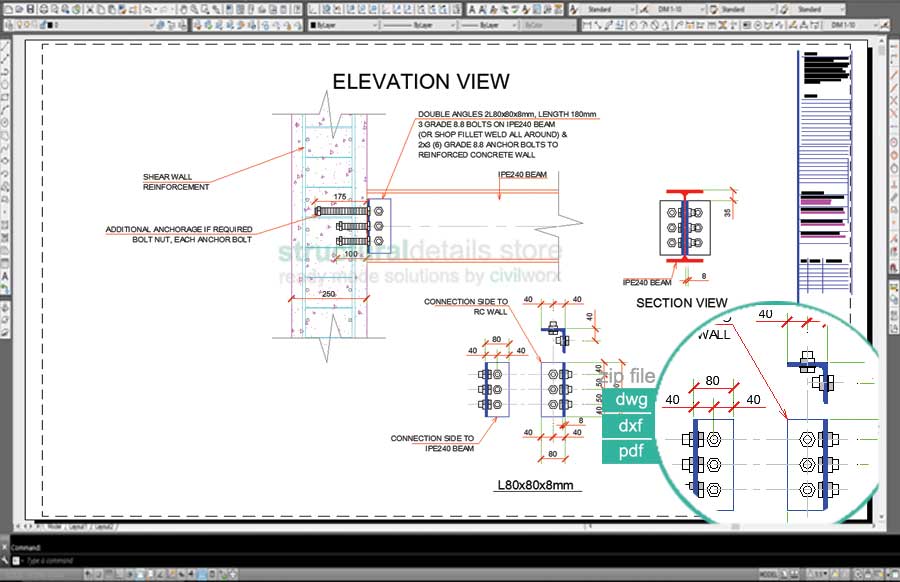This screenshot has width=900, height=582.
Task: Click the Save icon in top toolbar
Action: tap(30, 9)
